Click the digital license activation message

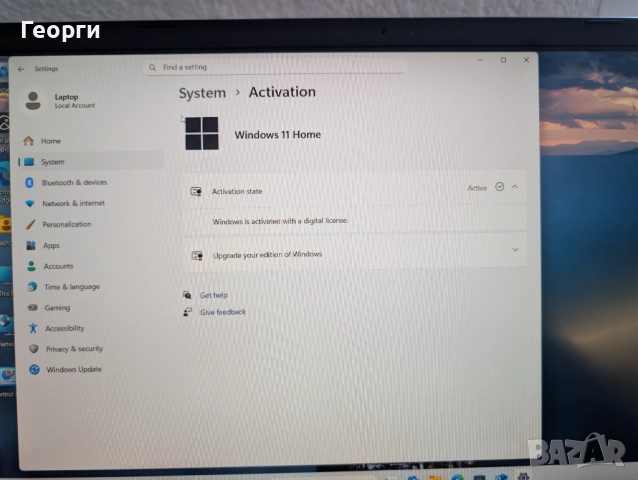point(280,221)
